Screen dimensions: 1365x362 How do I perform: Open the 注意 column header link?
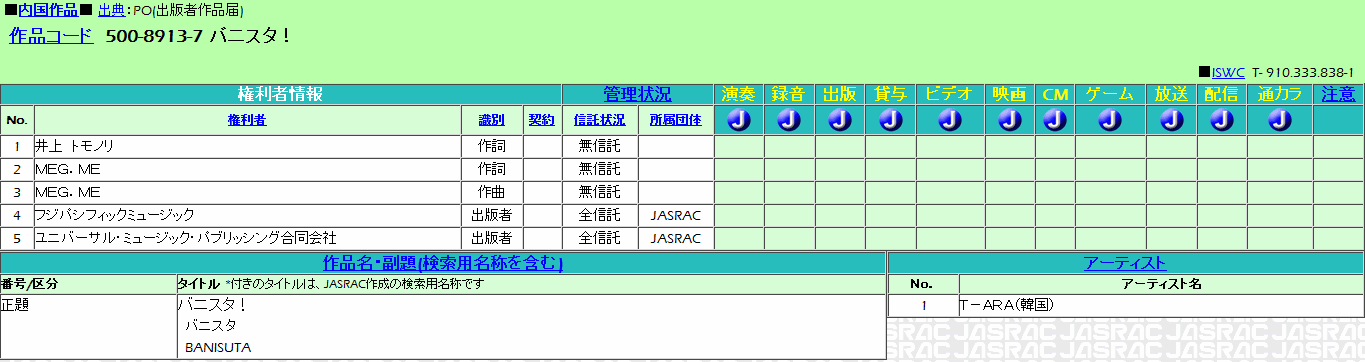tap(1338, 94)
